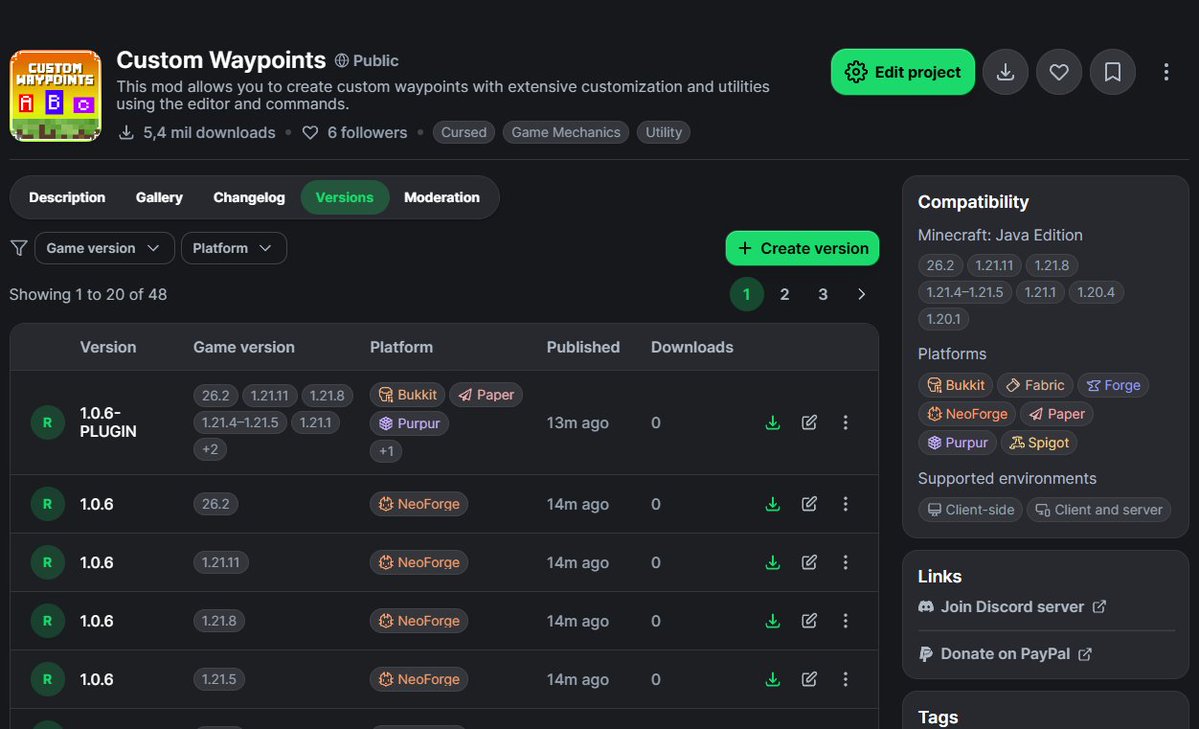Click the 26.2 compatibility version chip

(940, 265)
